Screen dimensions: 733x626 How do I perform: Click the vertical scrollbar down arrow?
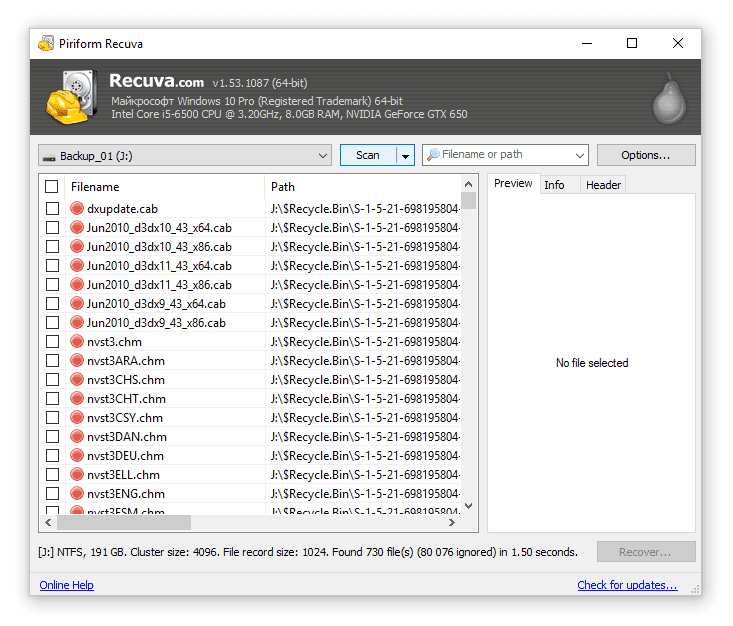[468, 506]
